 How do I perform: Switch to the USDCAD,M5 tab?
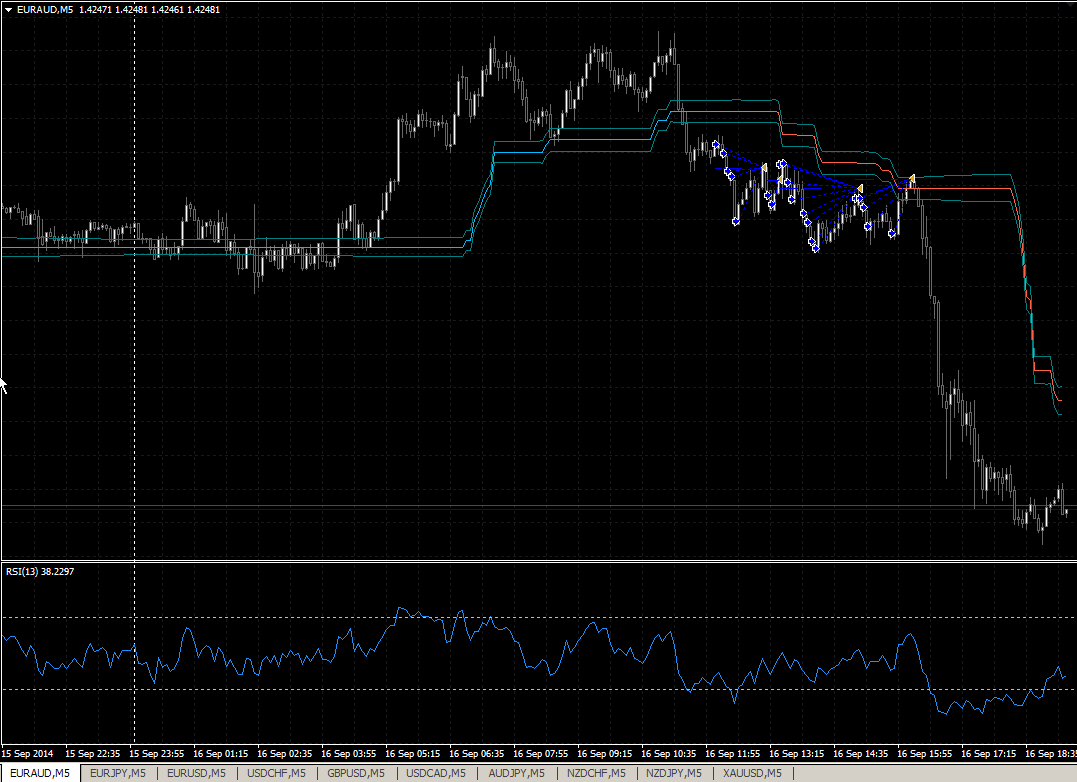point(435,773)
